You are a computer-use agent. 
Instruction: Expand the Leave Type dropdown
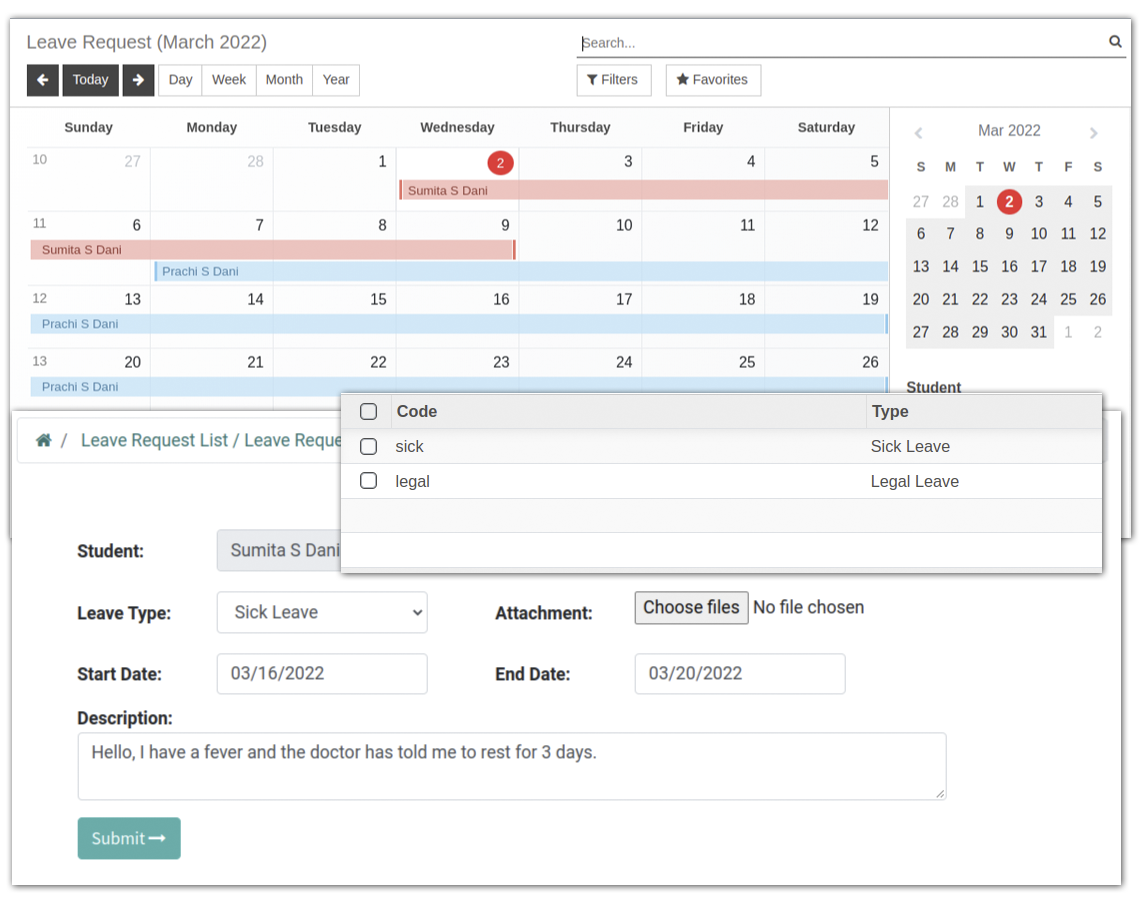[322, 612]
